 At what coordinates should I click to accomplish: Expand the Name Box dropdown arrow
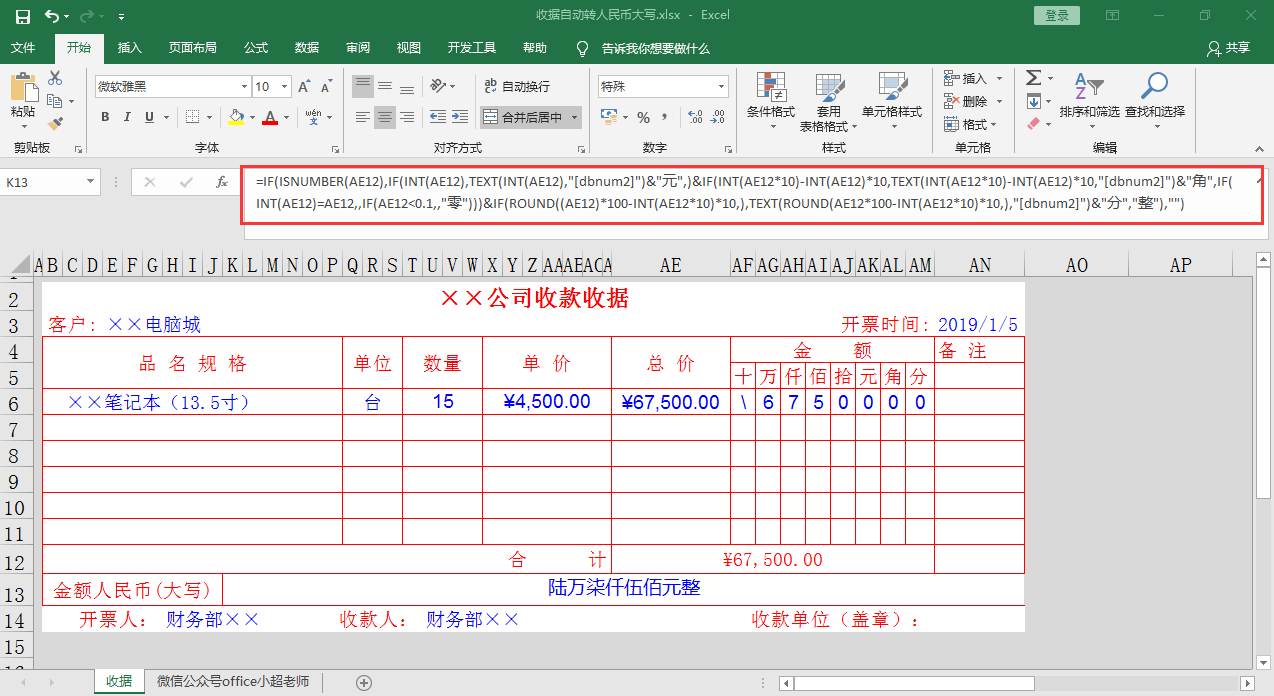coord(91,182)
